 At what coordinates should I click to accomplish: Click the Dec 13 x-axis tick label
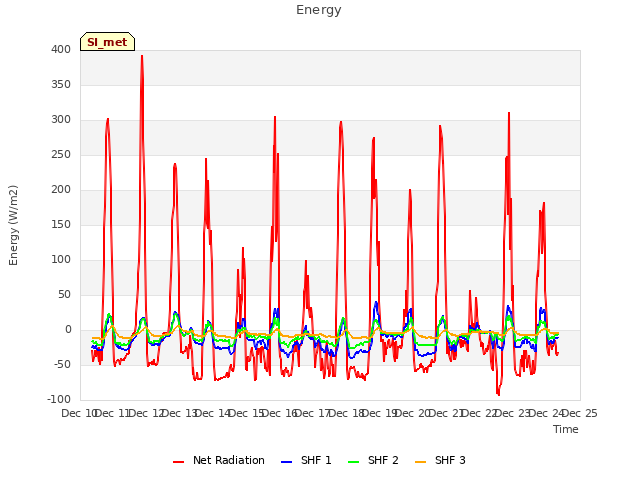180,414
